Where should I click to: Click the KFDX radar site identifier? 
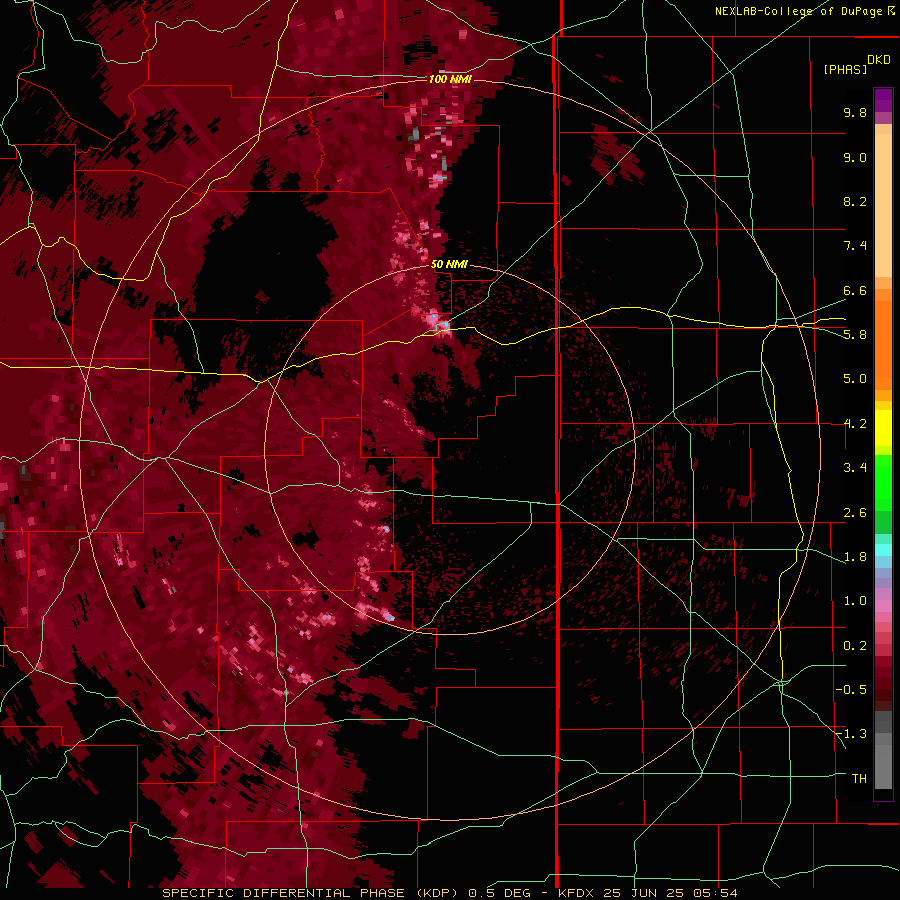[x=577, y=893]
